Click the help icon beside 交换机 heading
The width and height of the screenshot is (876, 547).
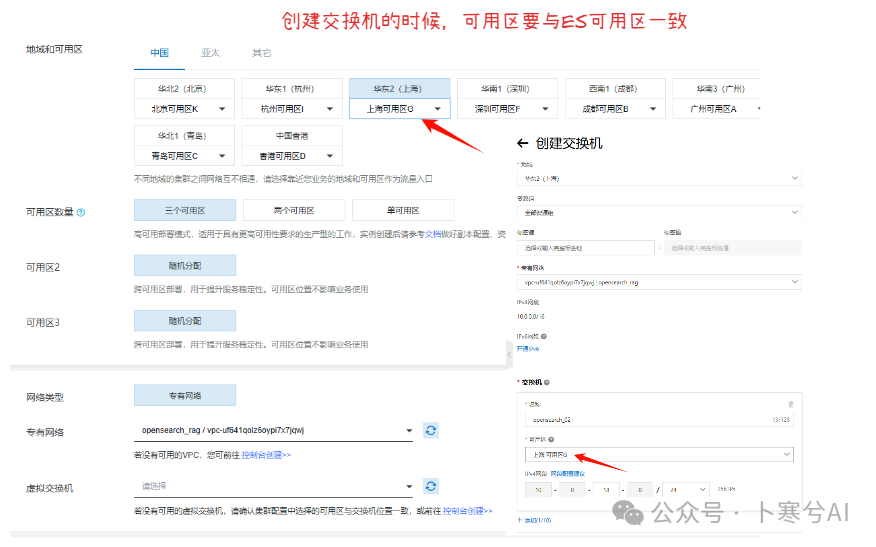click(548, 382)
